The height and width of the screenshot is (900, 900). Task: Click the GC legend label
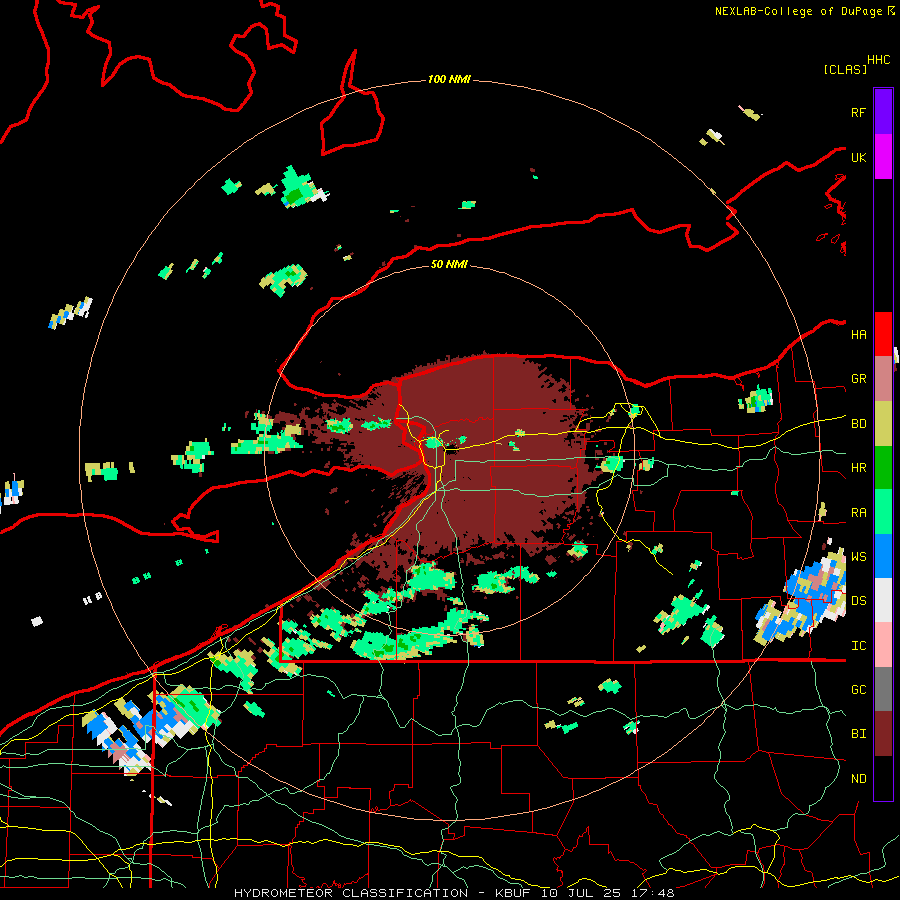coord(858,690)
